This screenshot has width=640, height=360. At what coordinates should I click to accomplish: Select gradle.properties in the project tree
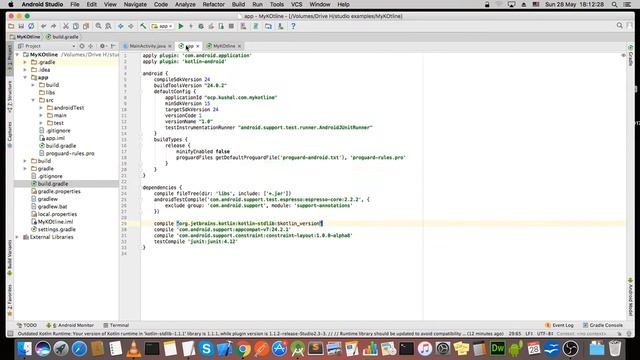coord(59,191)
